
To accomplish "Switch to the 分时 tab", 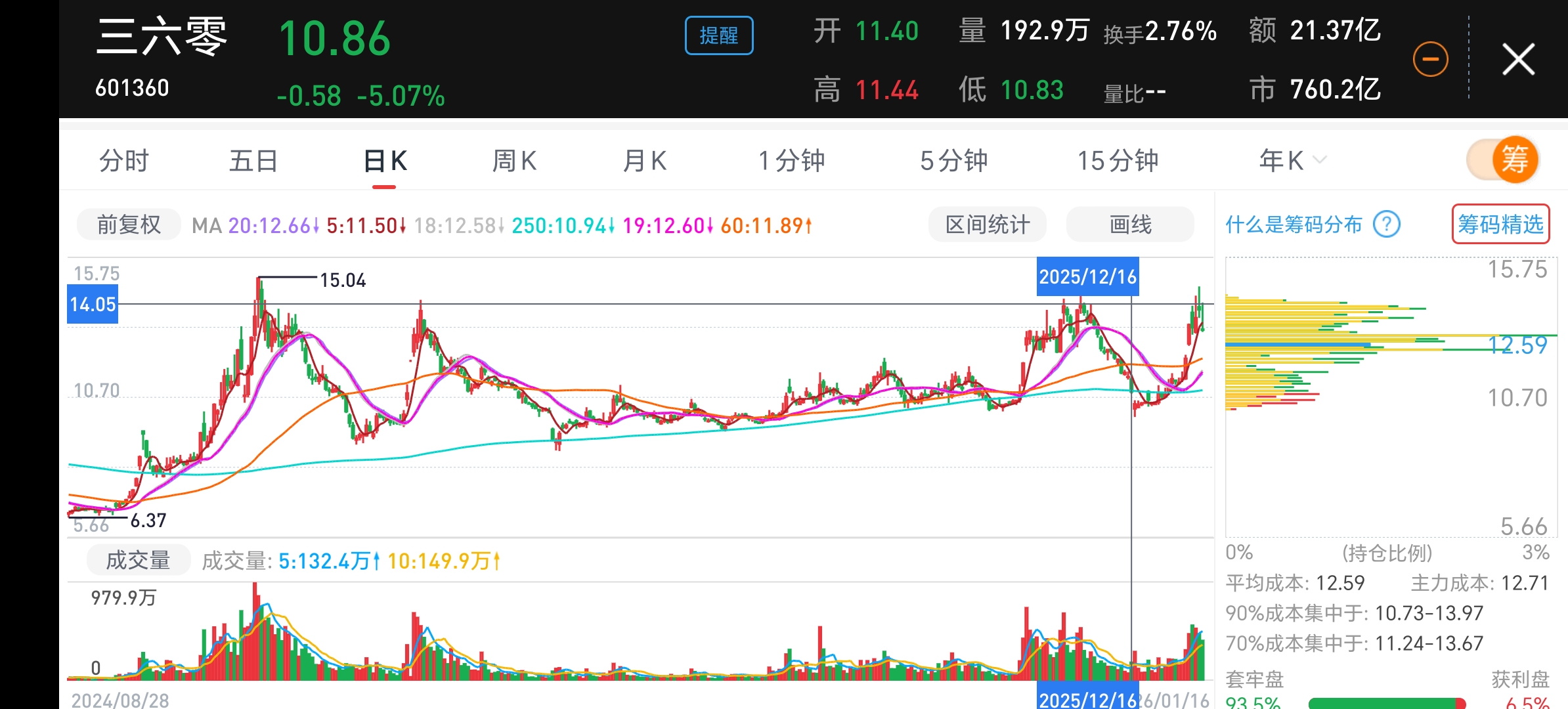I will point(123,161).
